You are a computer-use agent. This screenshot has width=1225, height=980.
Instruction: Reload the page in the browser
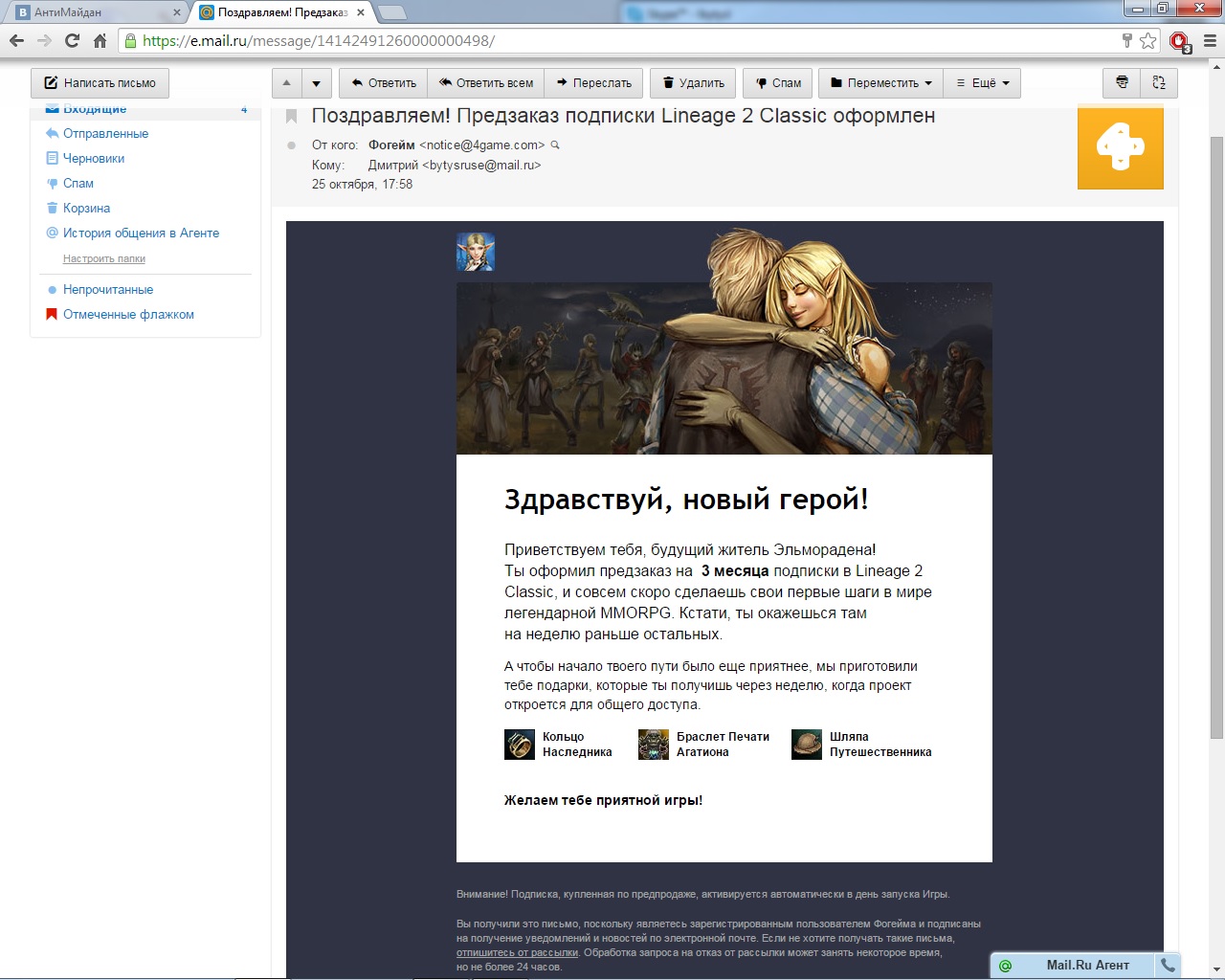pyautogui.click(x=72, y=41)
